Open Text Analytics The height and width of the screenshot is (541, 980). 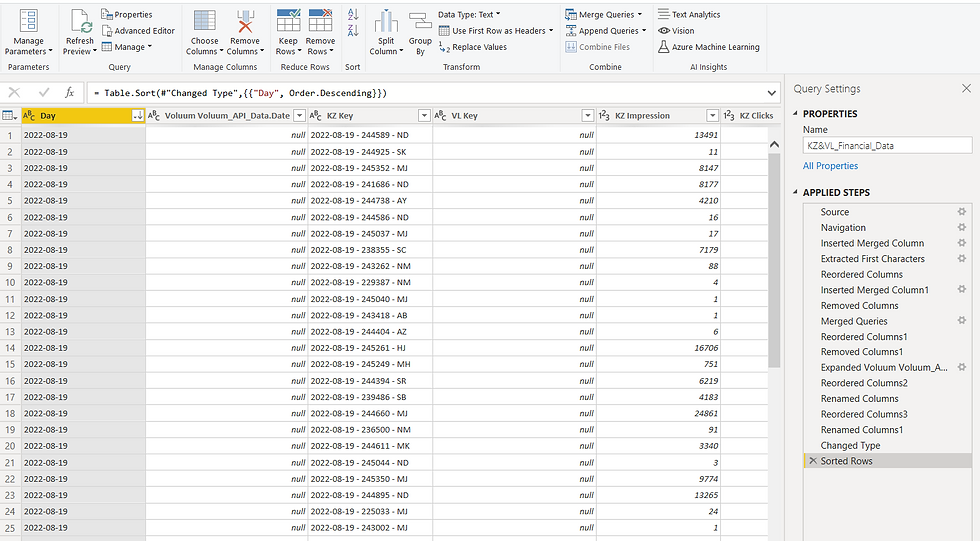coord(689,14)
